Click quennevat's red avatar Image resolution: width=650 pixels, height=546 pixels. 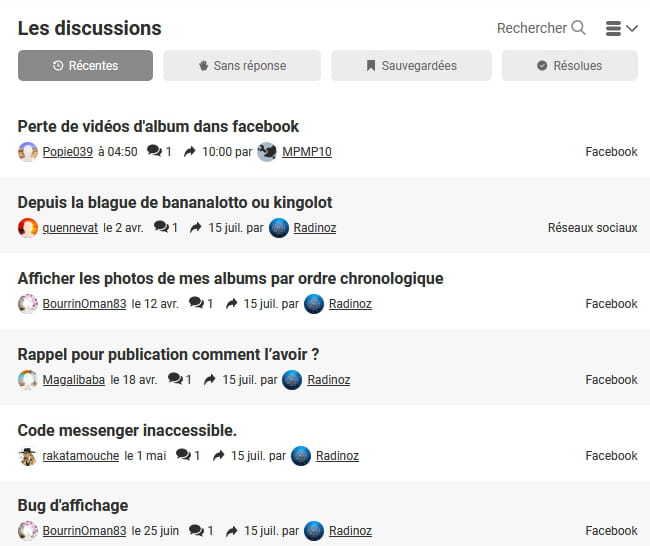(x=28, y=228)
